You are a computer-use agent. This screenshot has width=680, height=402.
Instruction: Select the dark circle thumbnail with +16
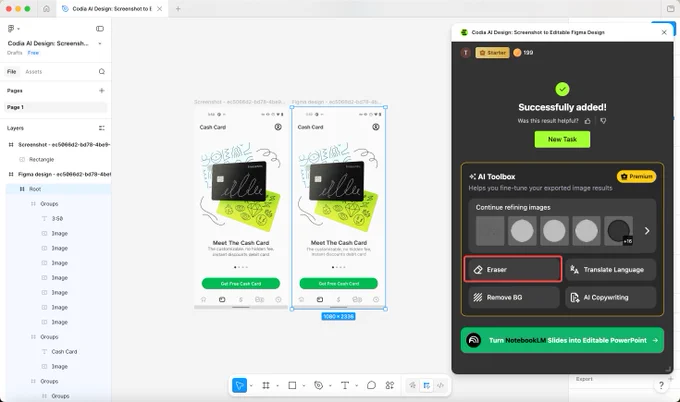coord(618,231)
